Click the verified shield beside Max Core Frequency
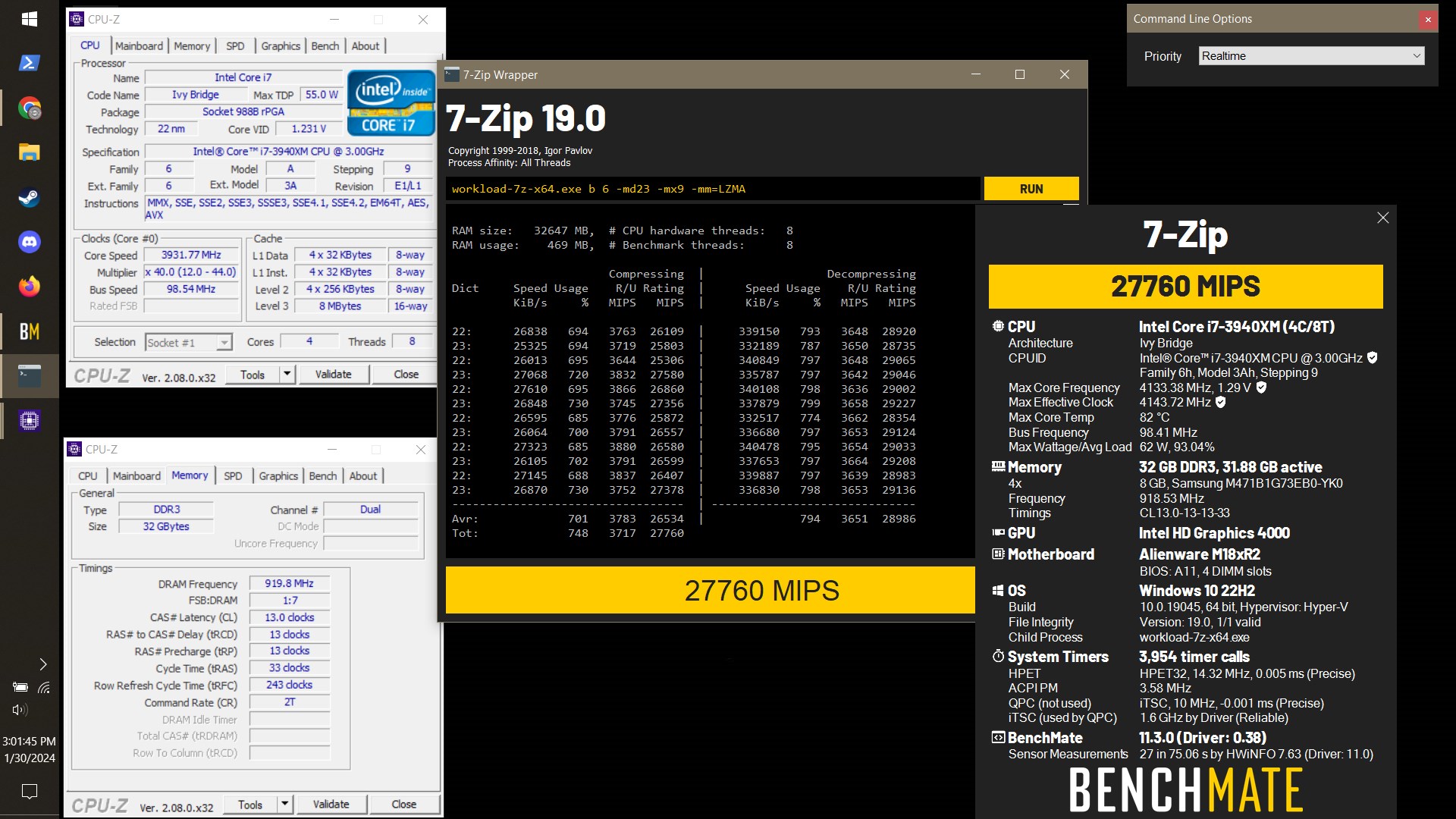The width and height of the screenshot is (1456, 819). [1261, 387]
